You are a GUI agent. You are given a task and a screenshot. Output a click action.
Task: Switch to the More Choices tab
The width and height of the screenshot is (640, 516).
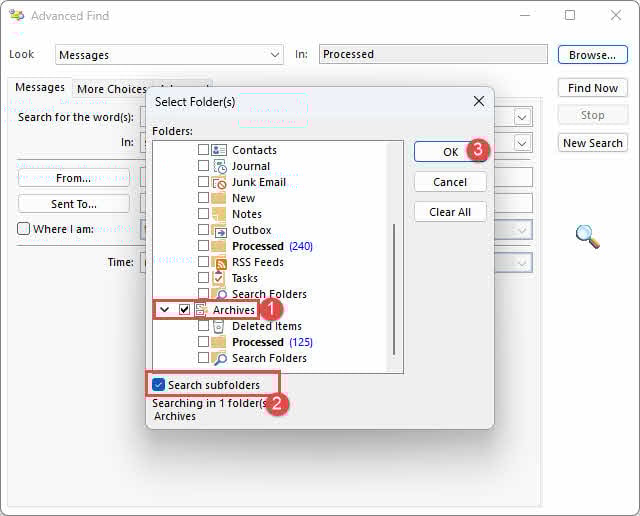(x=111, y=89)
